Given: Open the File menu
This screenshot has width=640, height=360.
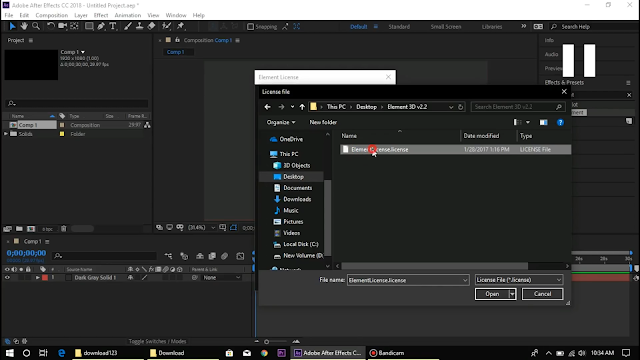Looking at the screenshot, I should coord(9,15).
